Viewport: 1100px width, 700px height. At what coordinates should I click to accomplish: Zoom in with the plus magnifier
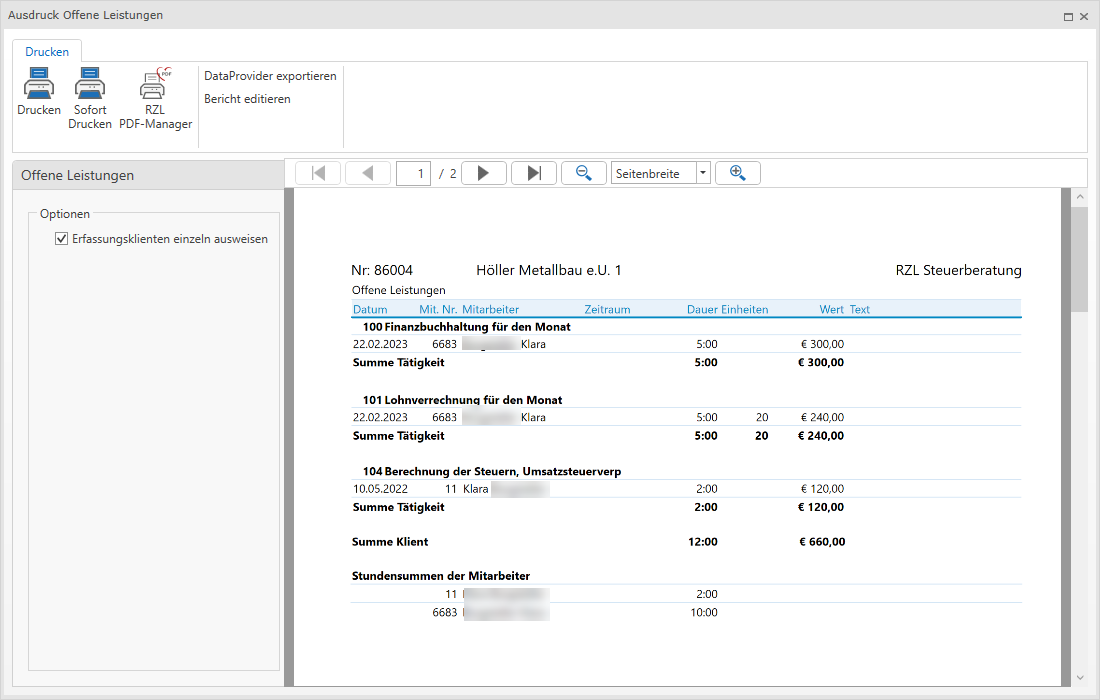738,173
